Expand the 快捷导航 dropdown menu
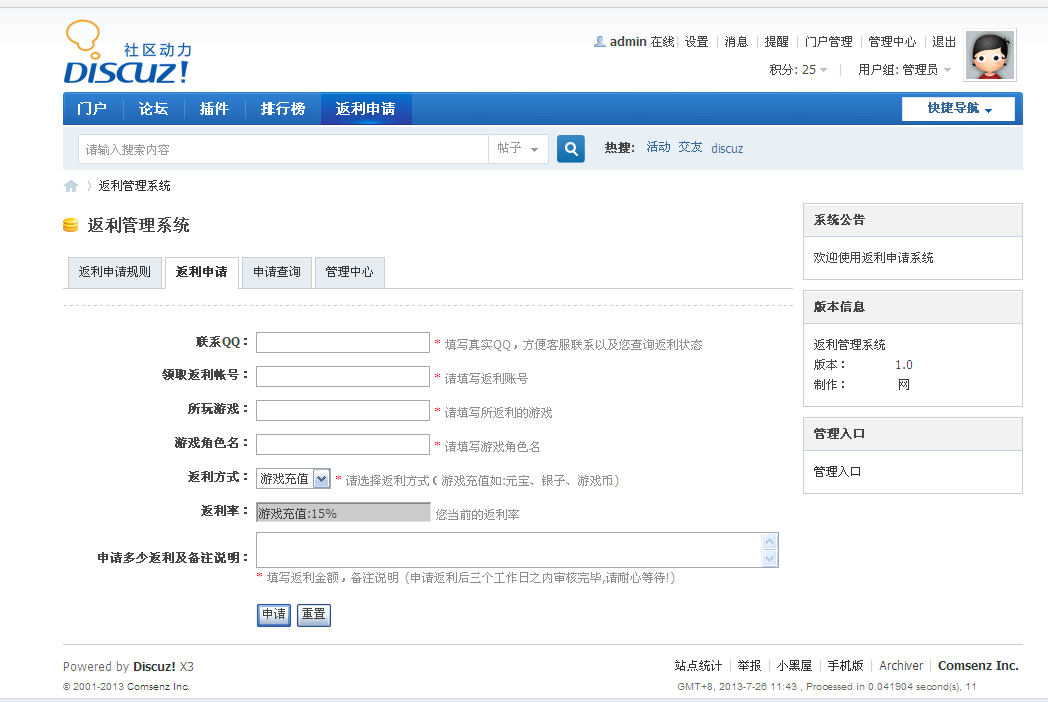 click(957, 108)
